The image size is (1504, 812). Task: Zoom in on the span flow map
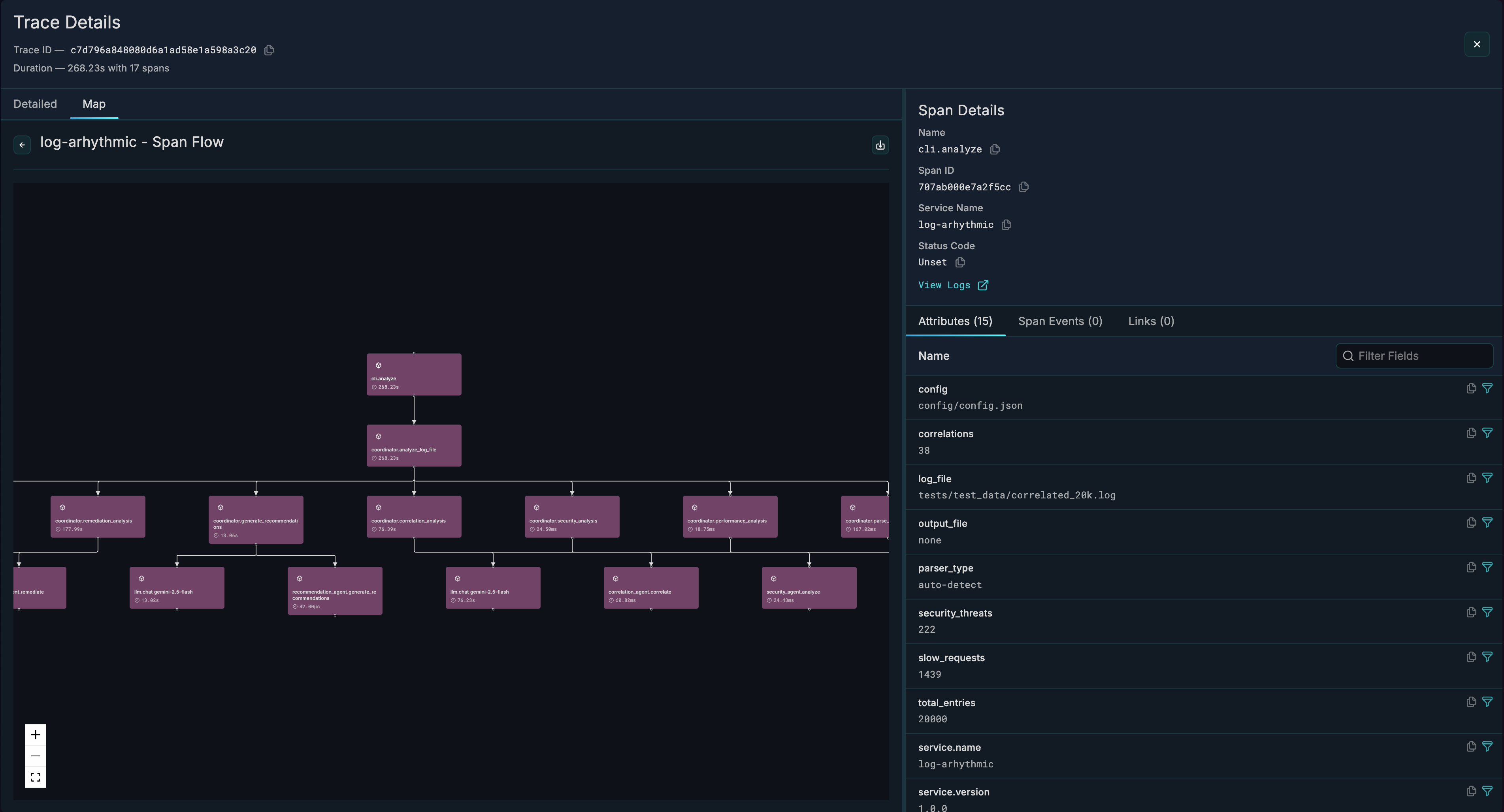[x=35, y=735]
